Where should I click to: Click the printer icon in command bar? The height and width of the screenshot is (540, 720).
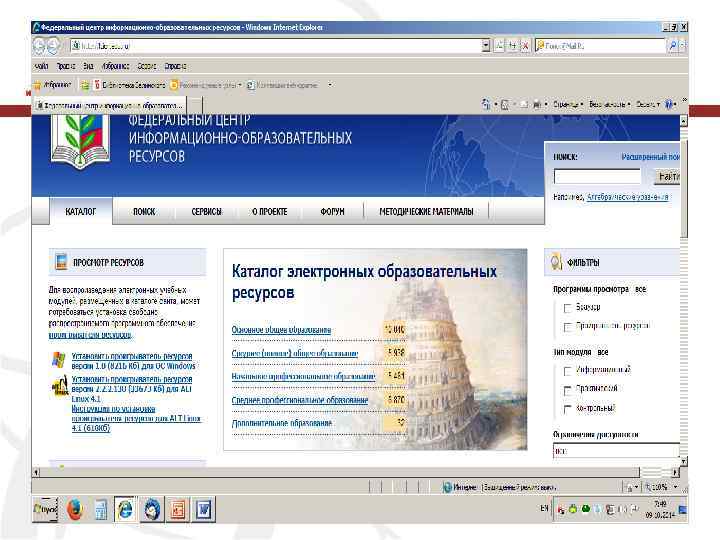[537, 105]
